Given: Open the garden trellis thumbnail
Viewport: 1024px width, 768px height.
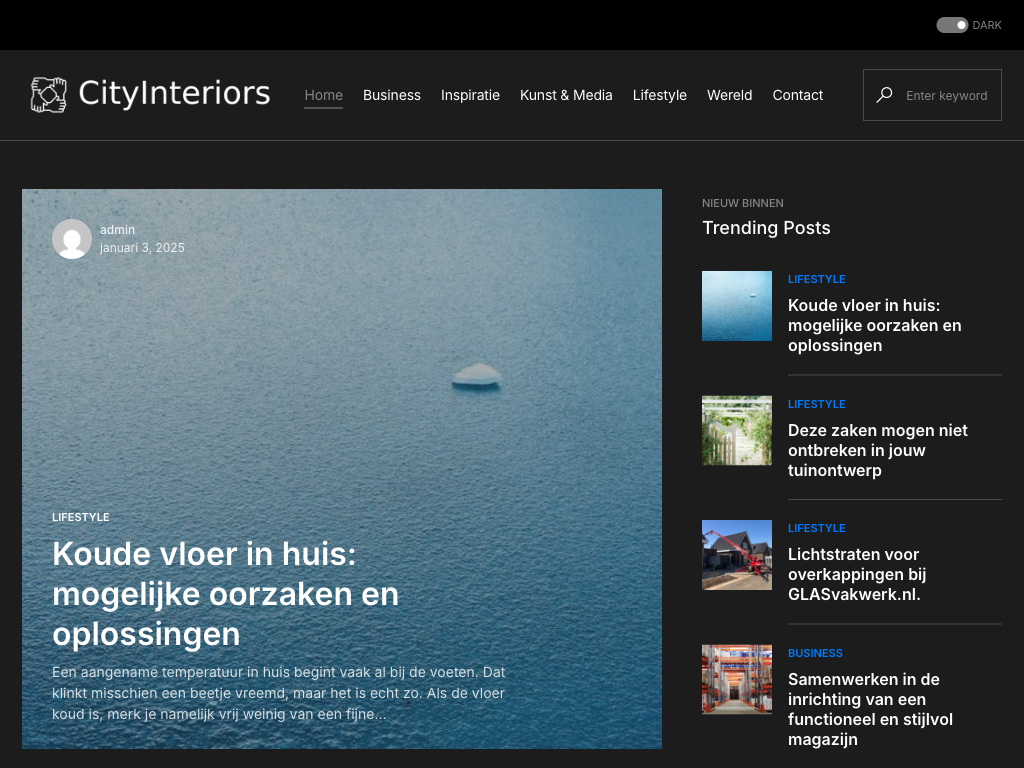Looking at the screenshot, I should click(x=737, y=431).
